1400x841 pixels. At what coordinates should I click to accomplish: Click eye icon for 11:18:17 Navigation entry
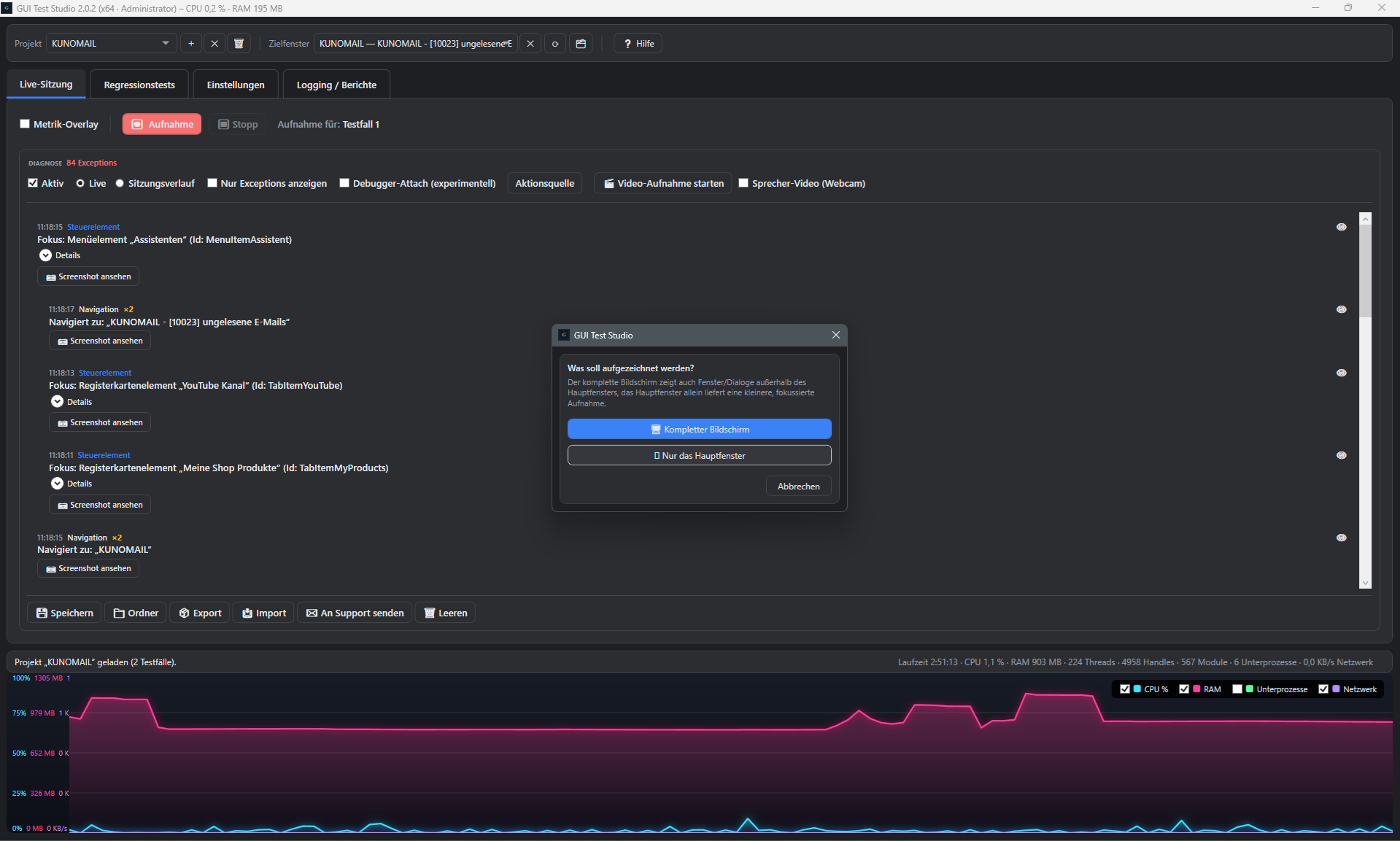point(1341,309)
